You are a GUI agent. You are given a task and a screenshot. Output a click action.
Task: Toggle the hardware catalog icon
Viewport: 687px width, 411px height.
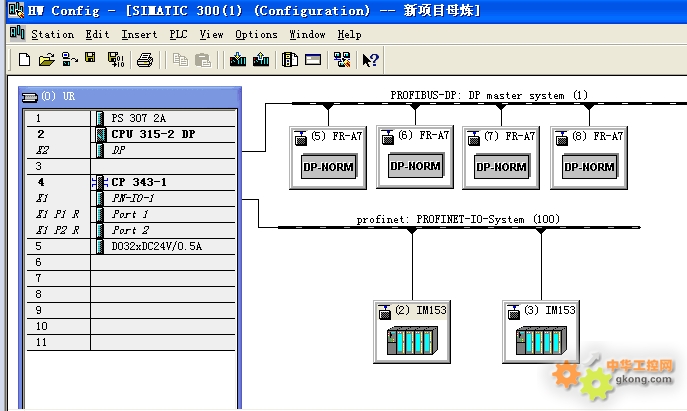[x=290, y=60]
